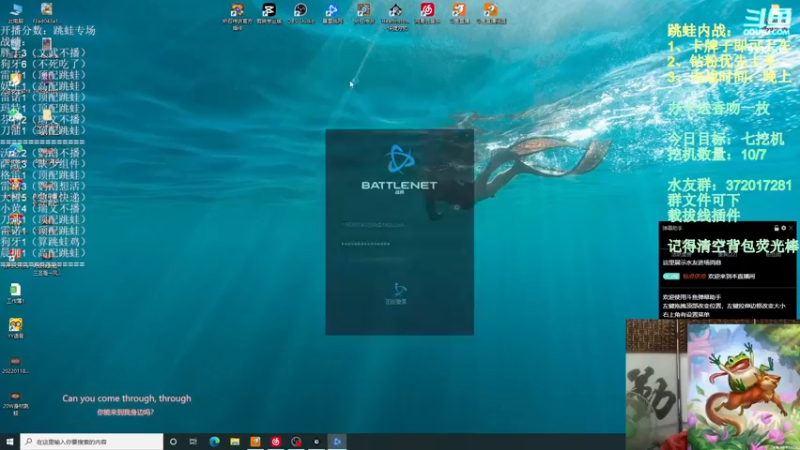Click the Windows search box on the taskbar

(92, 441)
